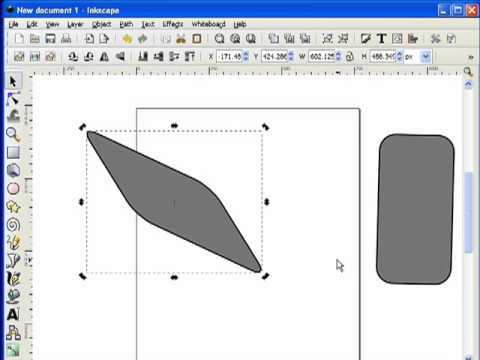Image resolution: width=480 pixels, height=360 pixels.
Task: Open the Object menu
Action: 102,24
